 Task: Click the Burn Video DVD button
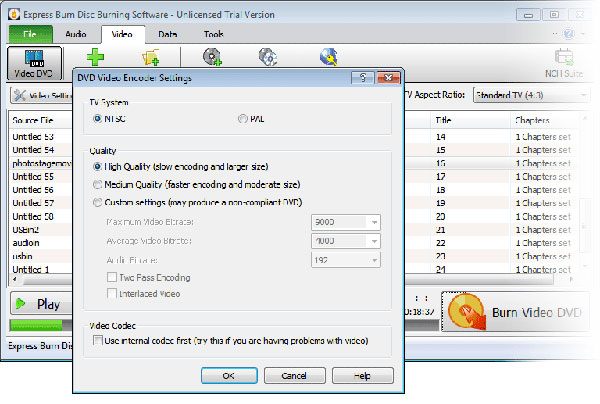click(x=515, y=311)
